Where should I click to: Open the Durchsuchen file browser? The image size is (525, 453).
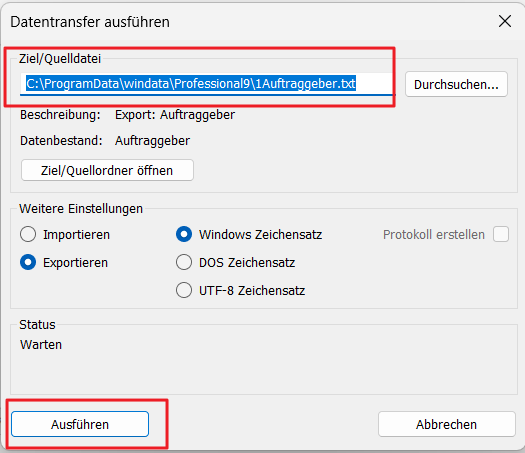[x=456, y=84]
